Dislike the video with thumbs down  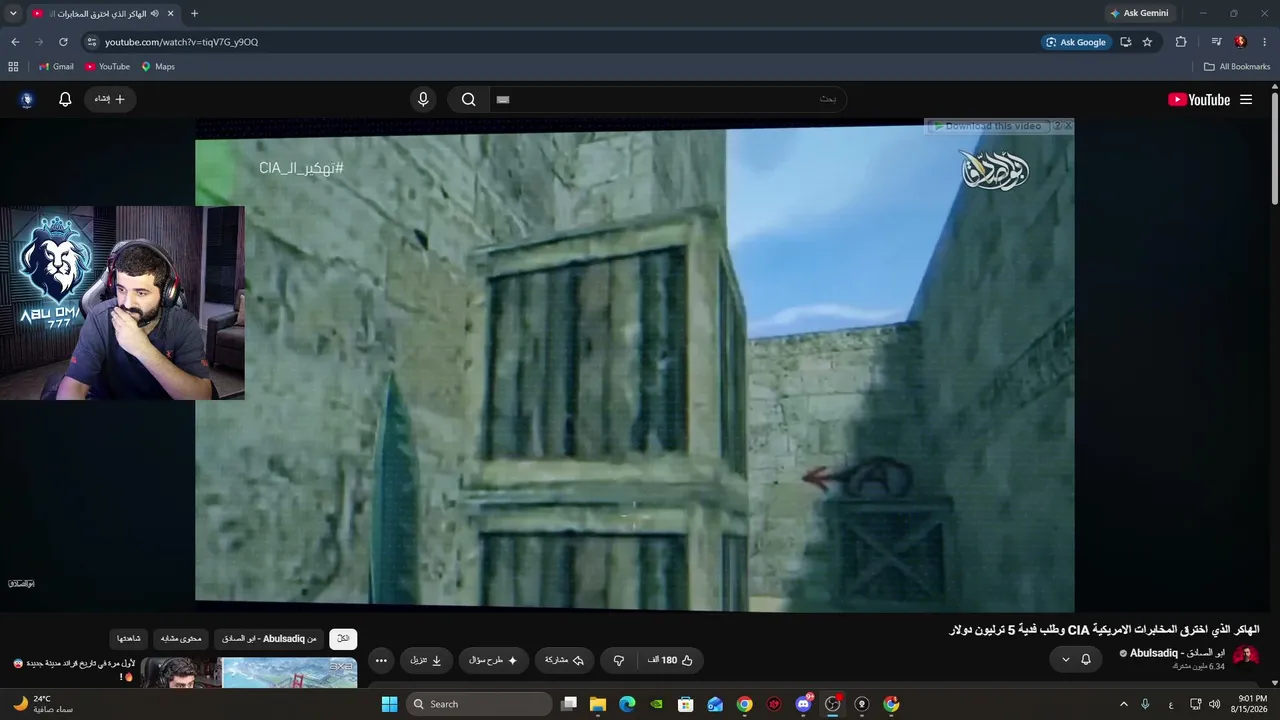tap(619, 660)
